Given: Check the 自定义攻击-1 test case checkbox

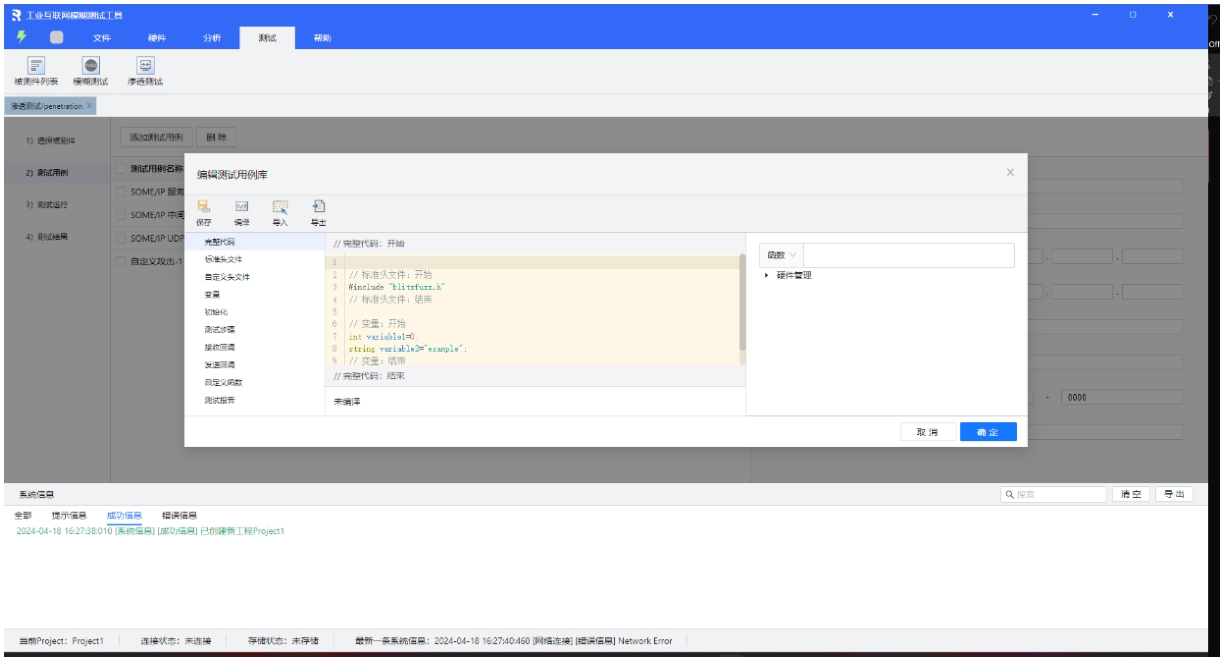Looking at the screenshot, I should click(122, 261).
